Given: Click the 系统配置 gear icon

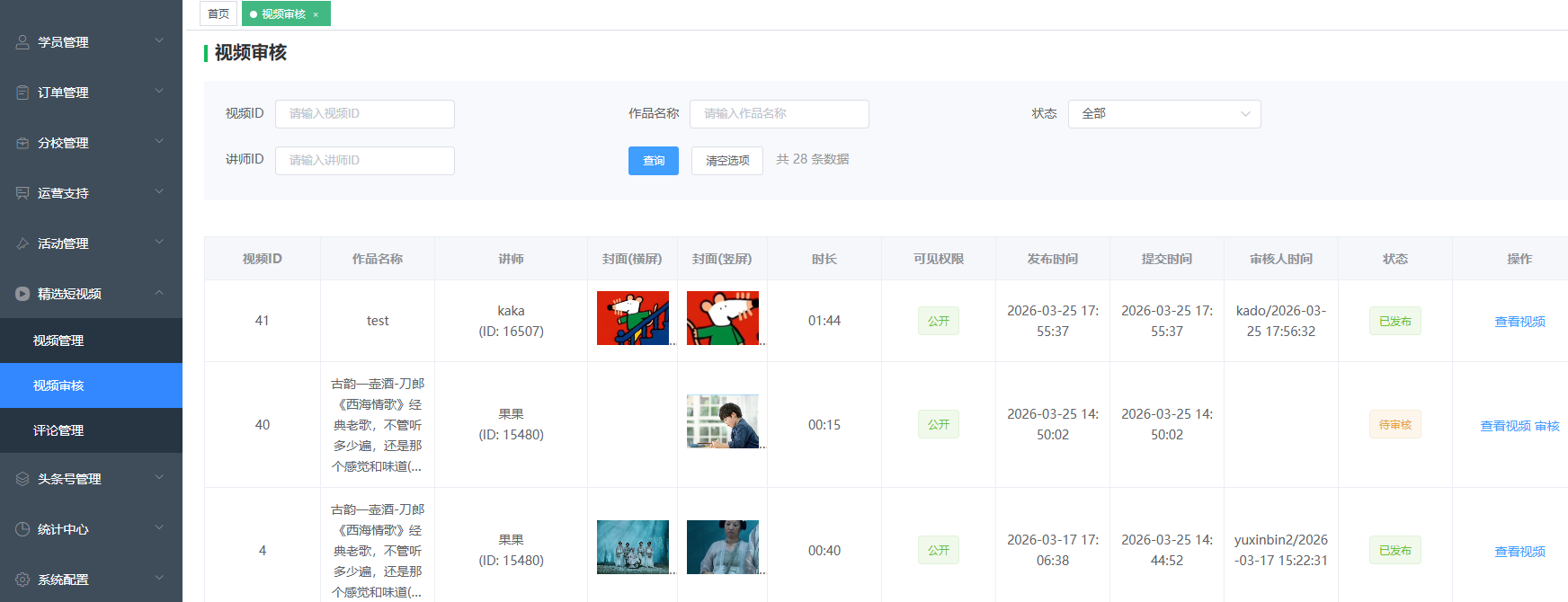Looking at the screenshot, I should (22, 580).
